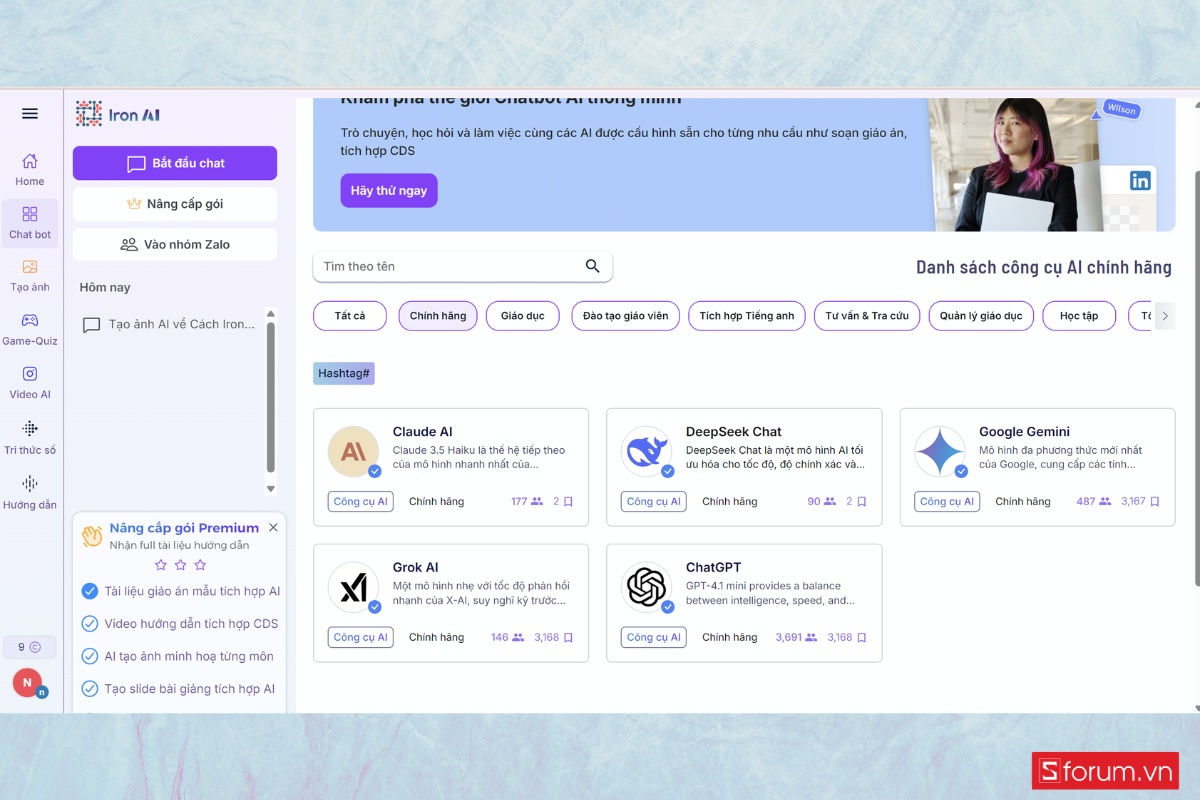Click the Hashtag# tag
The height and width of the screenshot is (800, 1200).
click(344, 373)
